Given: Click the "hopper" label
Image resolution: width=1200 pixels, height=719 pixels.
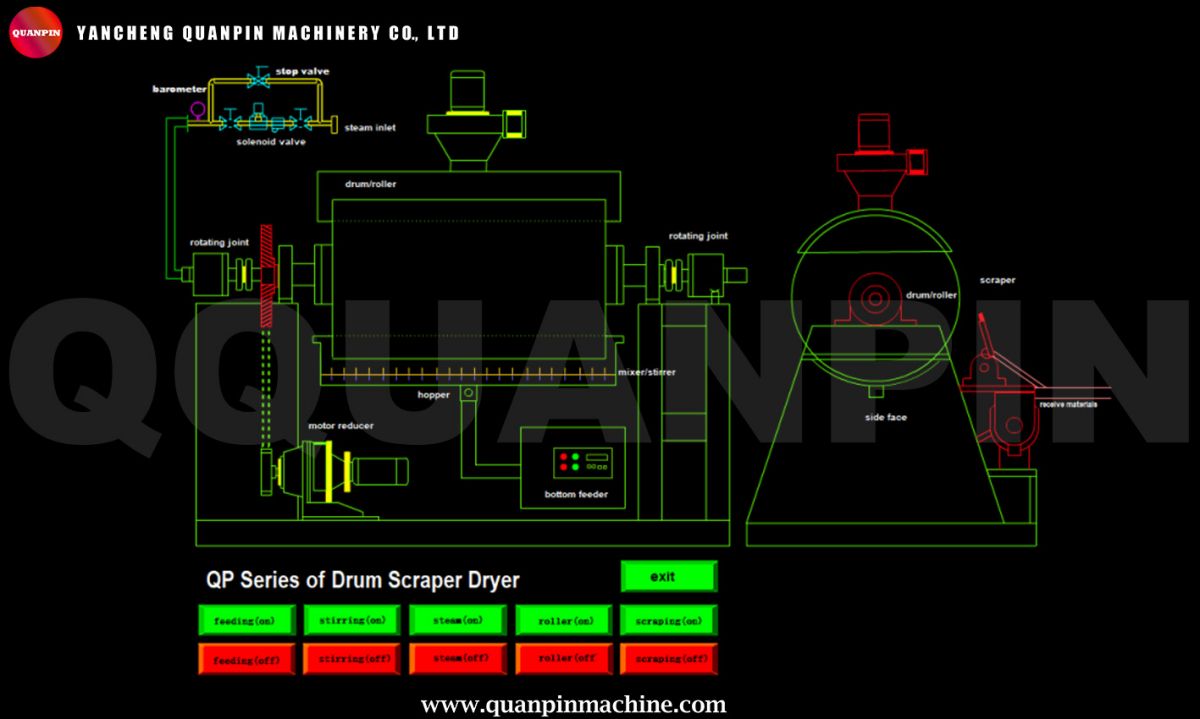Looking at the screenshot, I should [434, 394].
